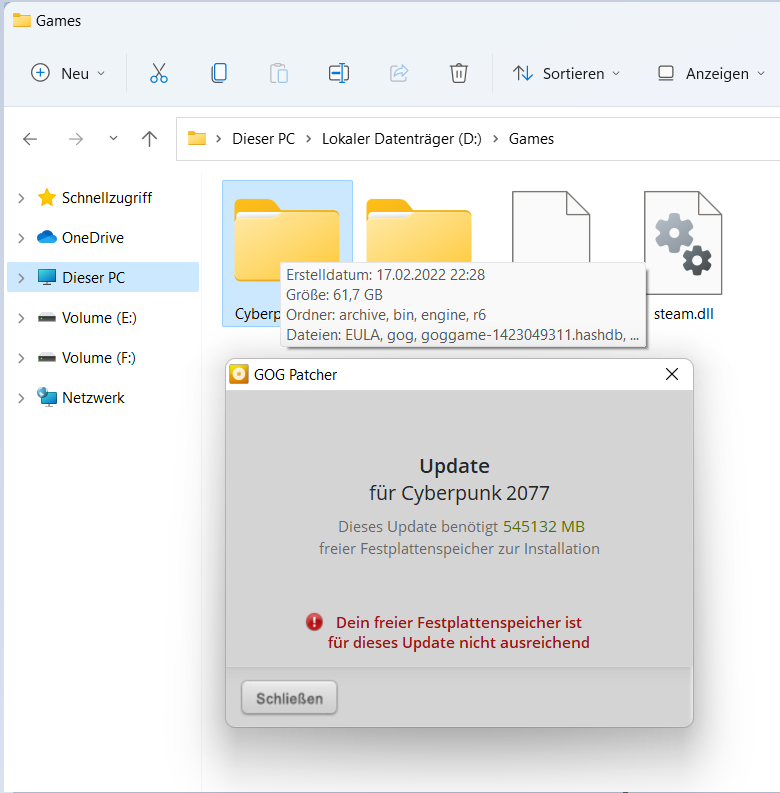
Task: Click the GOG Patcher title icon
Action: pos(239,374)
